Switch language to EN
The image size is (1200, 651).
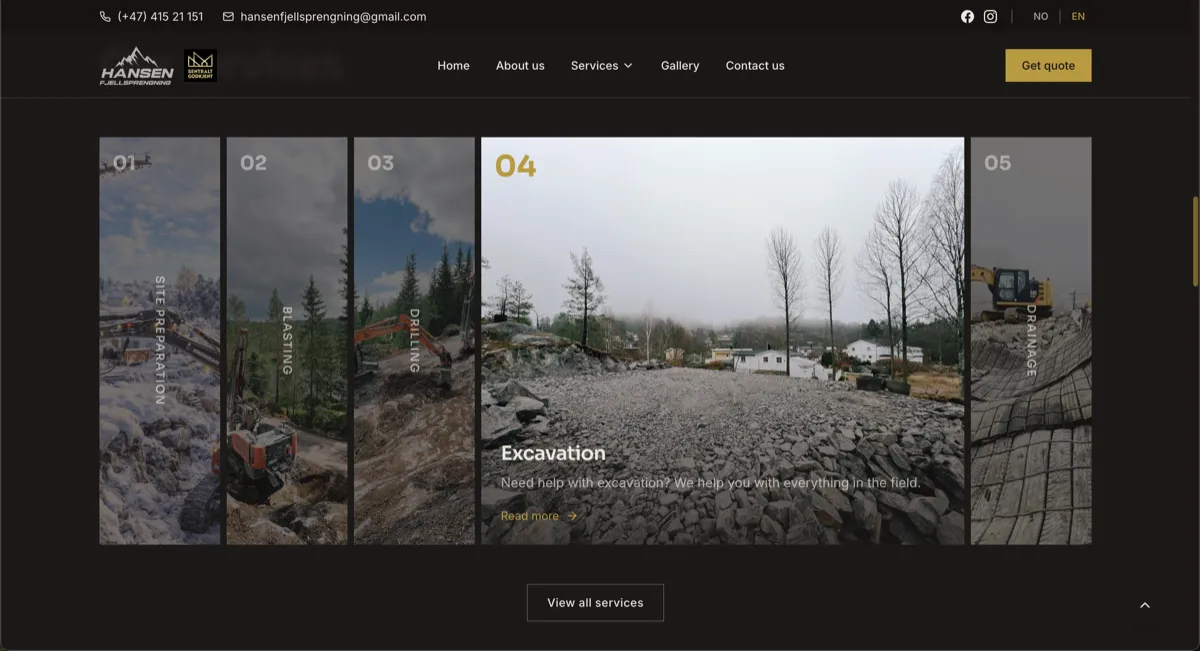click(1078, 17)
